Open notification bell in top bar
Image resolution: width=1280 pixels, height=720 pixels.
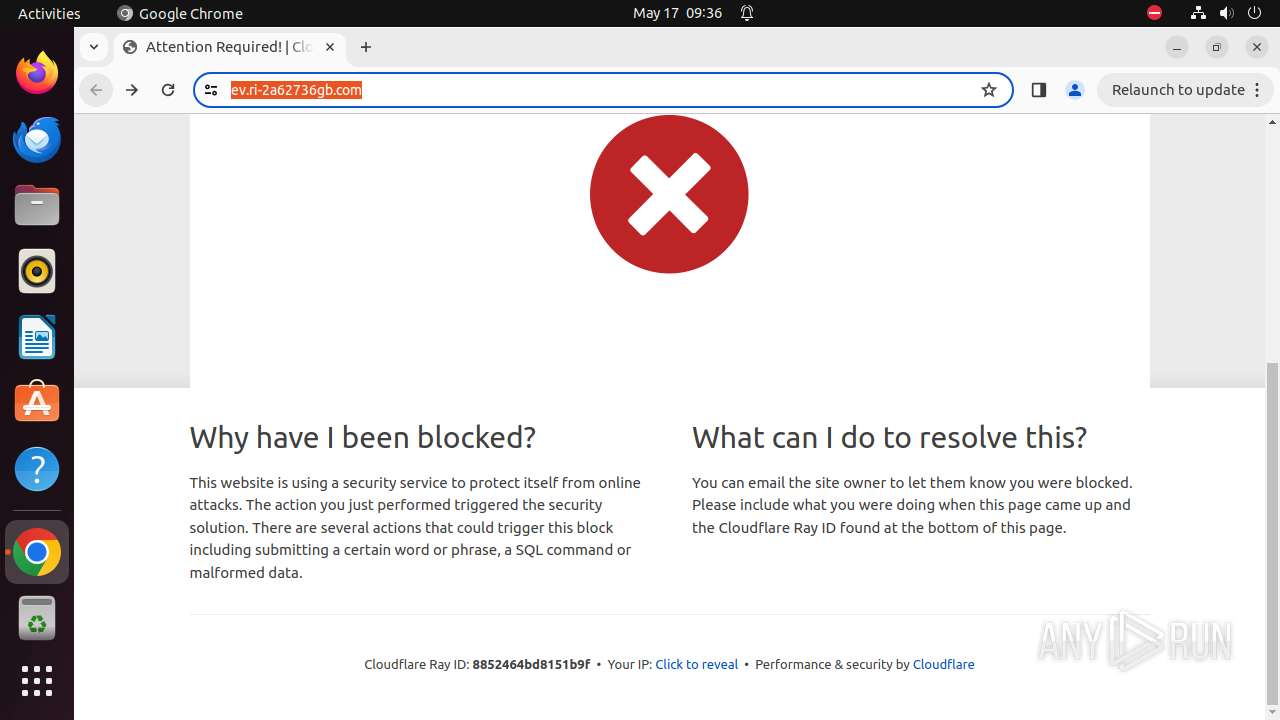[747, 13]
